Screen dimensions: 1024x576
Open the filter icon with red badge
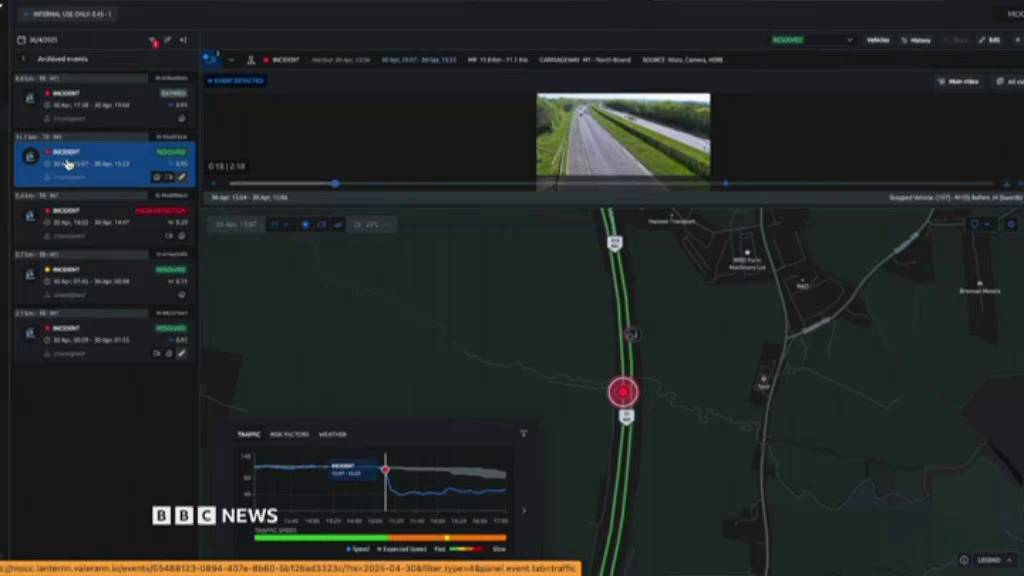click(153, 41)
